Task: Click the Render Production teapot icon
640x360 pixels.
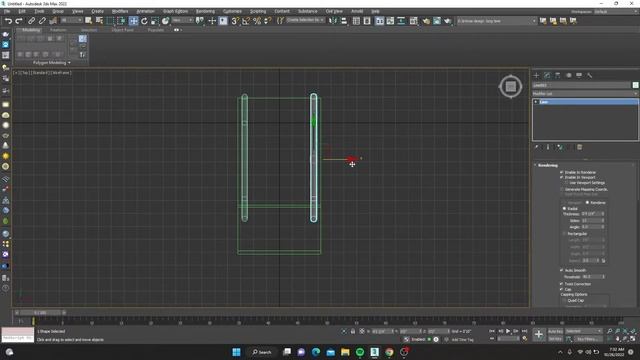Action: [x=447, y=21]
